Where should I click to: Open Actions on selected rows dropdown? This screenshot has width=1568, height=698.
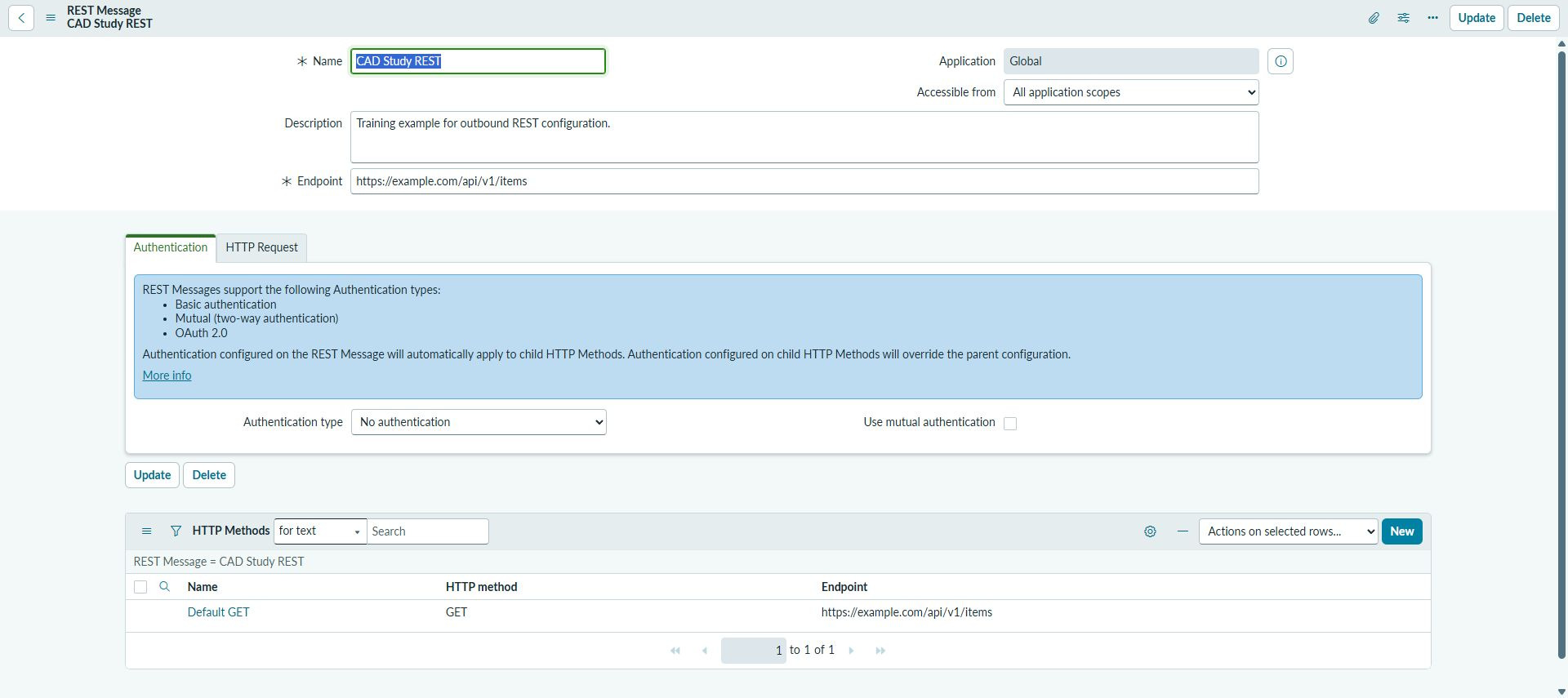pos(1288,531)
